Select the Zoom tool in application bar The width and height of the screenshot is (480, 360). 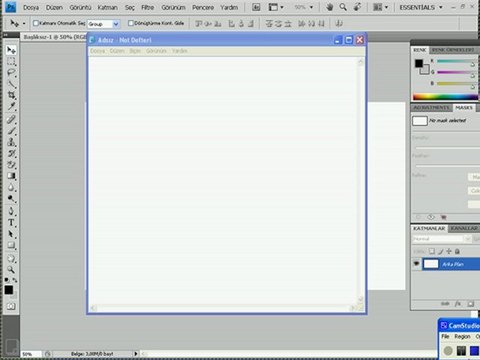343,7
